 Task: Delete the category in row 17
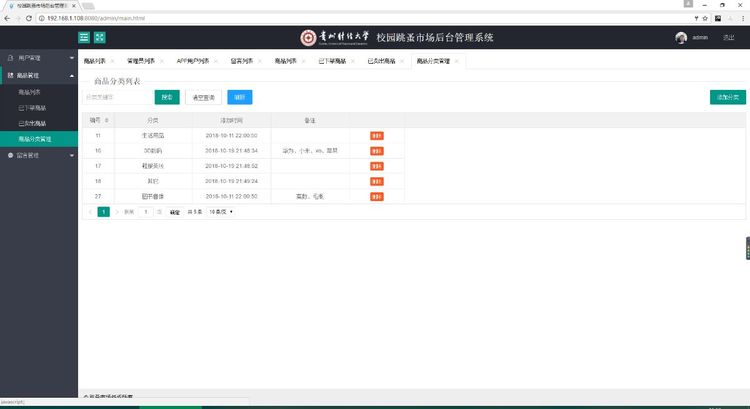click(x=377, y=166)
